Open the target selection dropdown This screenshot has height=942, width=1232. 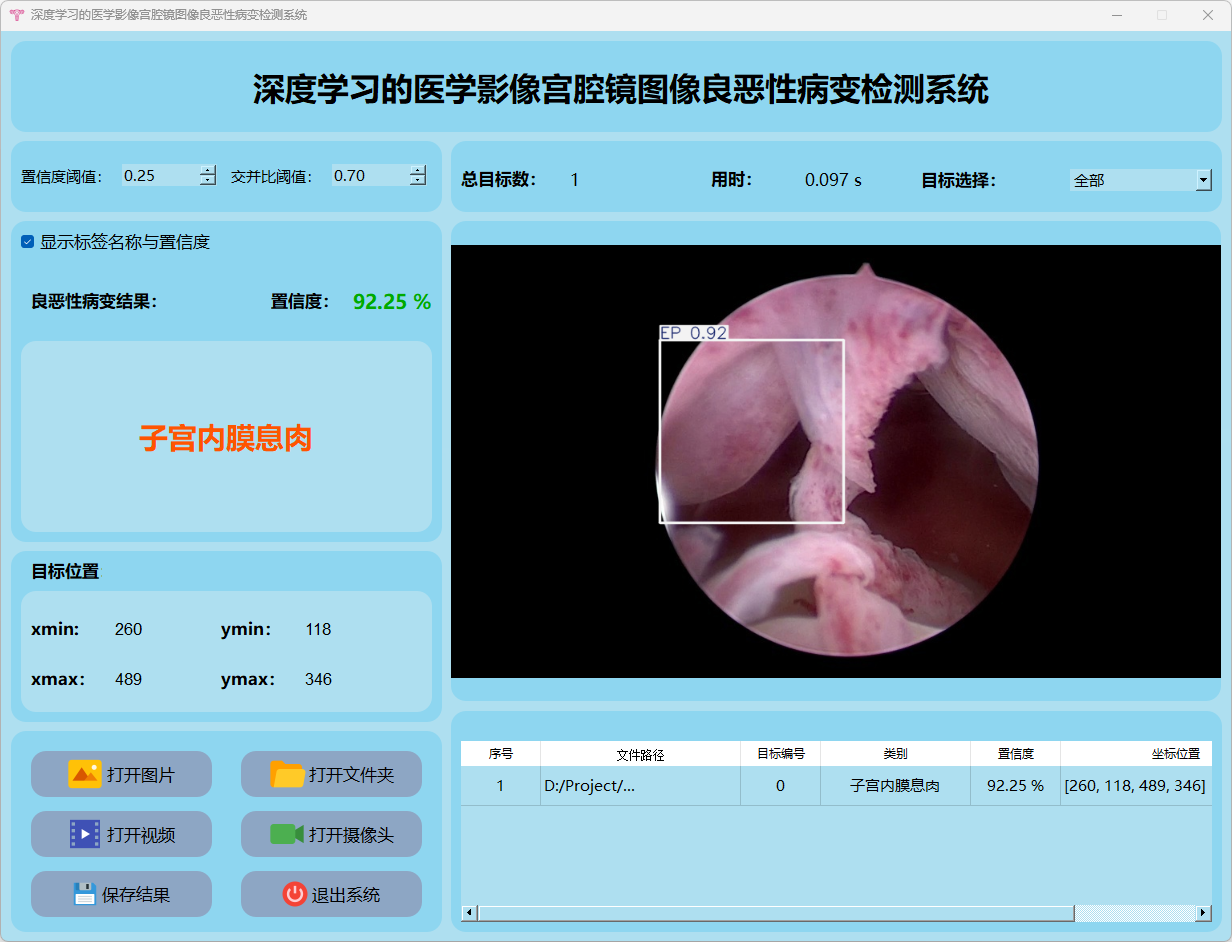tap(1202, 181)
